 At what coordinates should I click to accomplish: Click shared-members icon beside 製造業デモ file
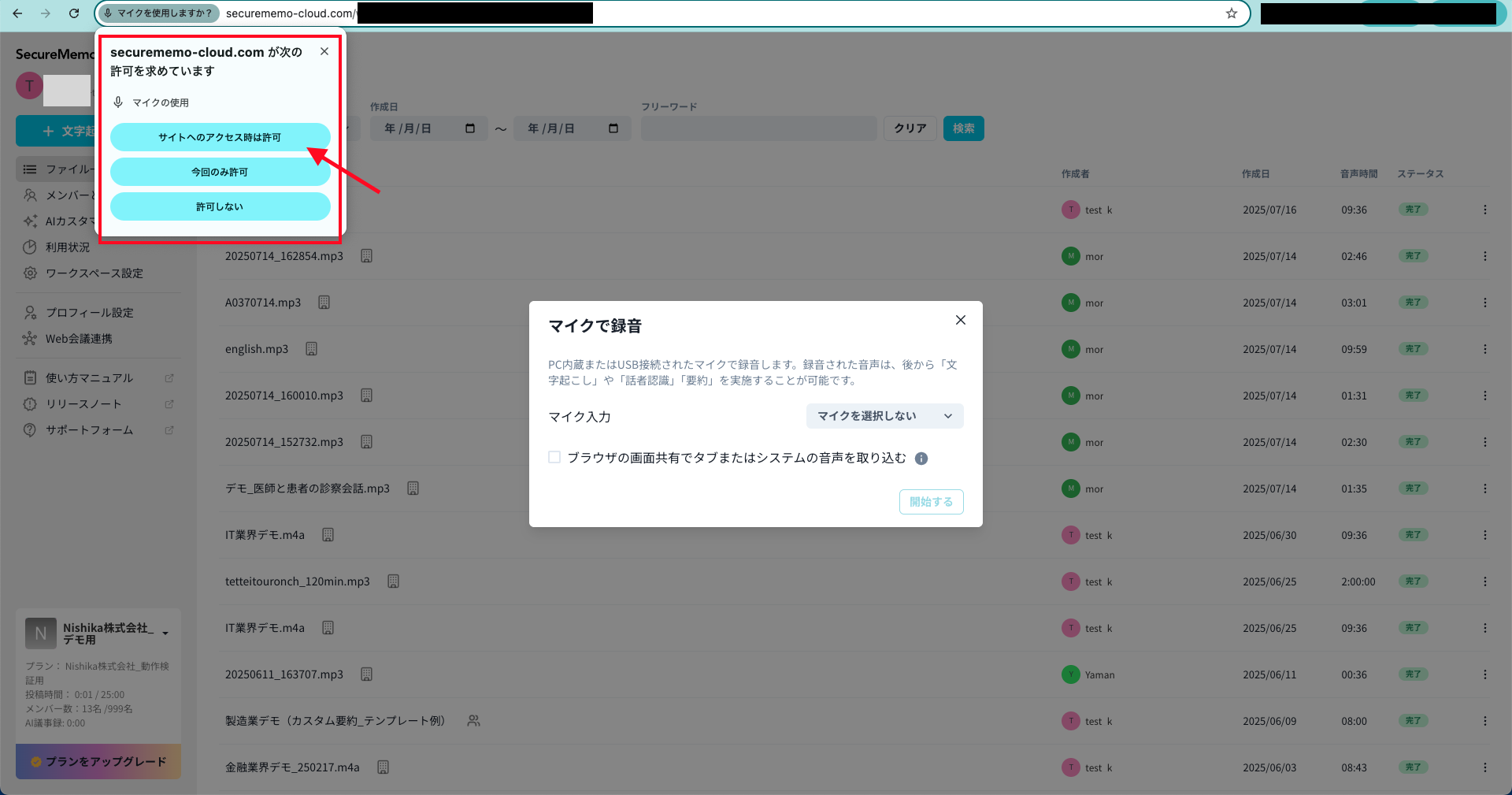coord(473,721)
